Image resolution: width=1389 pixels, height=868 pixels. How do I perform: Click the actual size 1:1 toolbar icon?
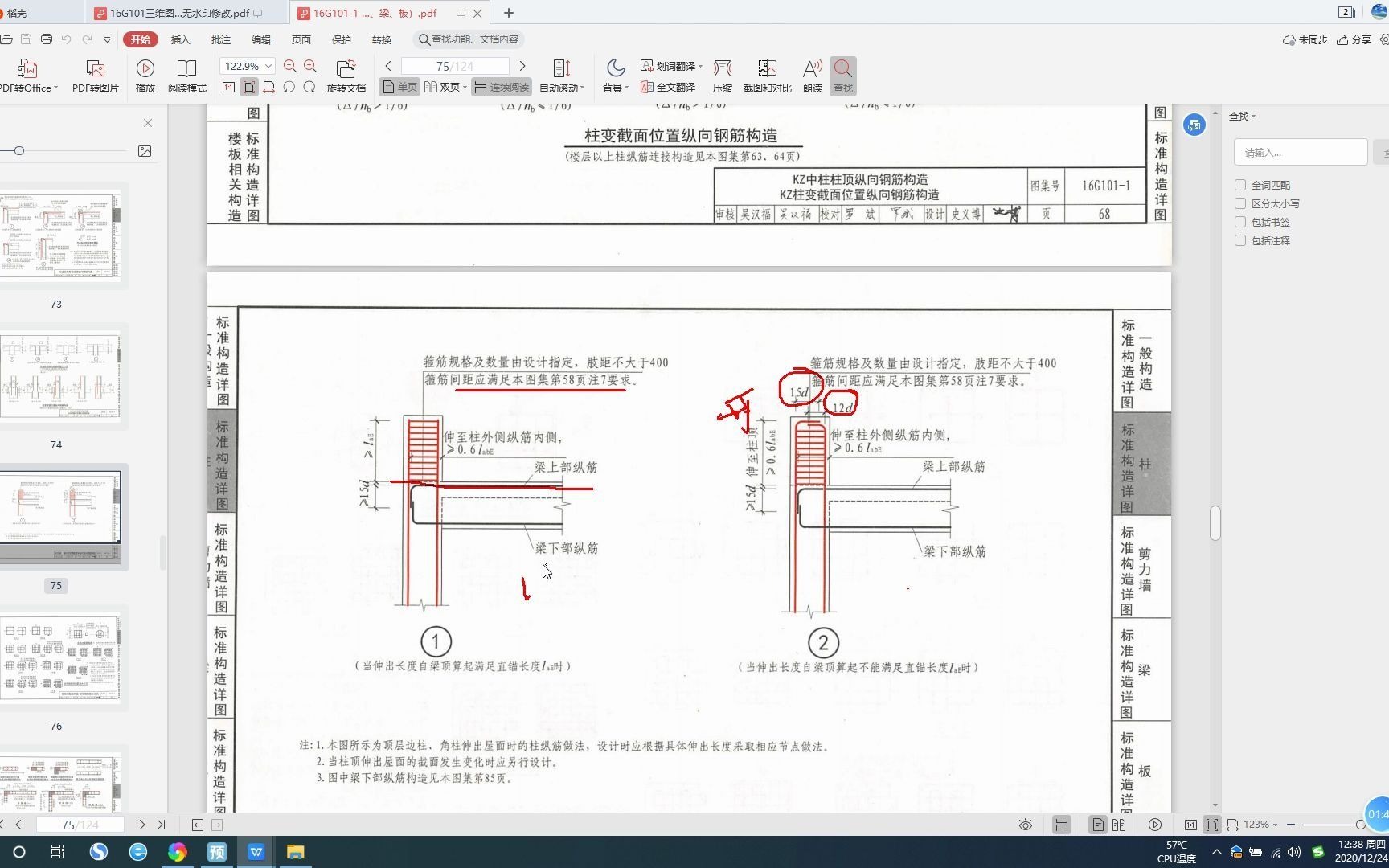229,87
